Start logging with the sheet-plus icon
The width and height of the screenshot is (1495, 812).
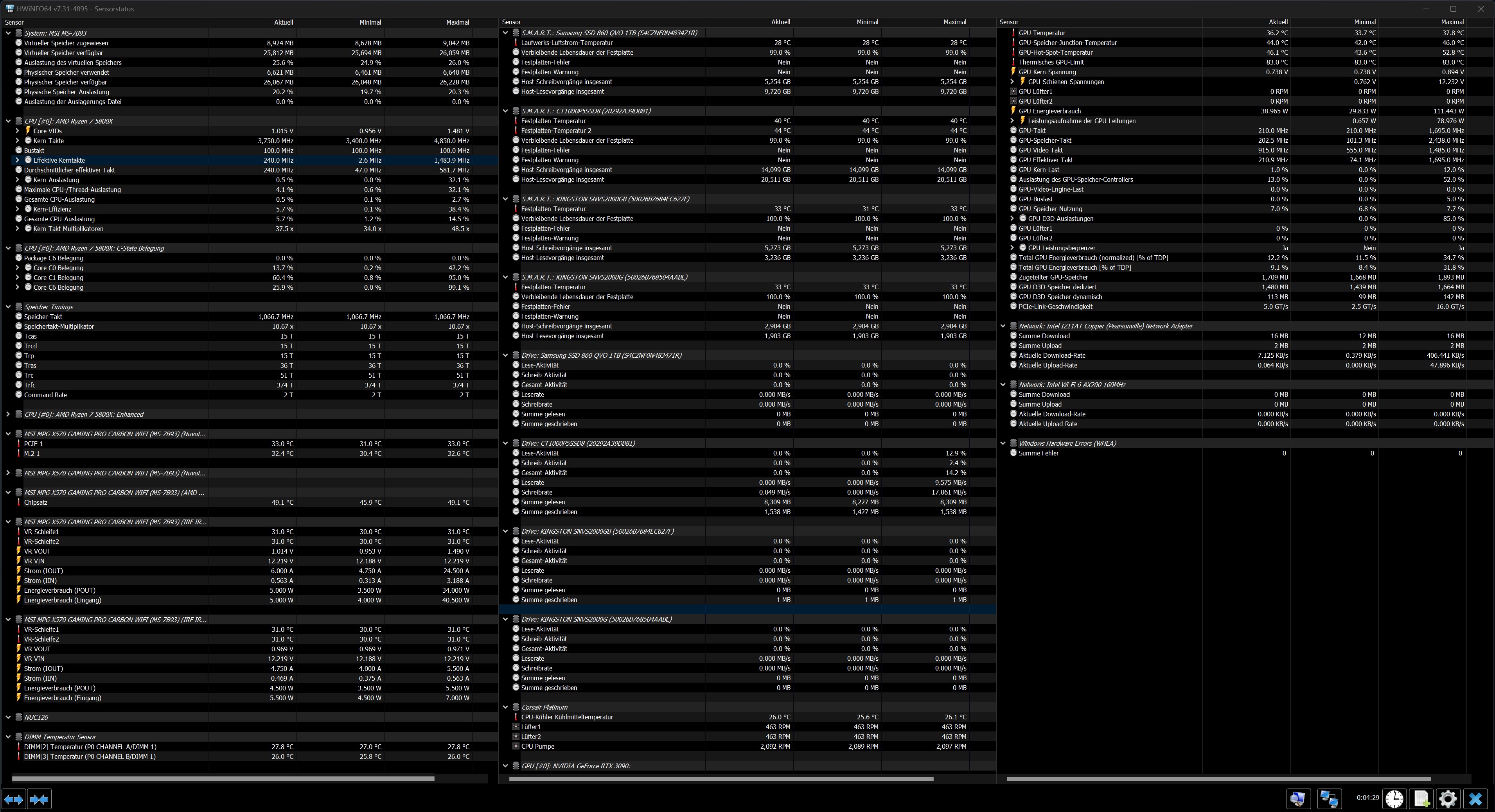point(1421,799)
